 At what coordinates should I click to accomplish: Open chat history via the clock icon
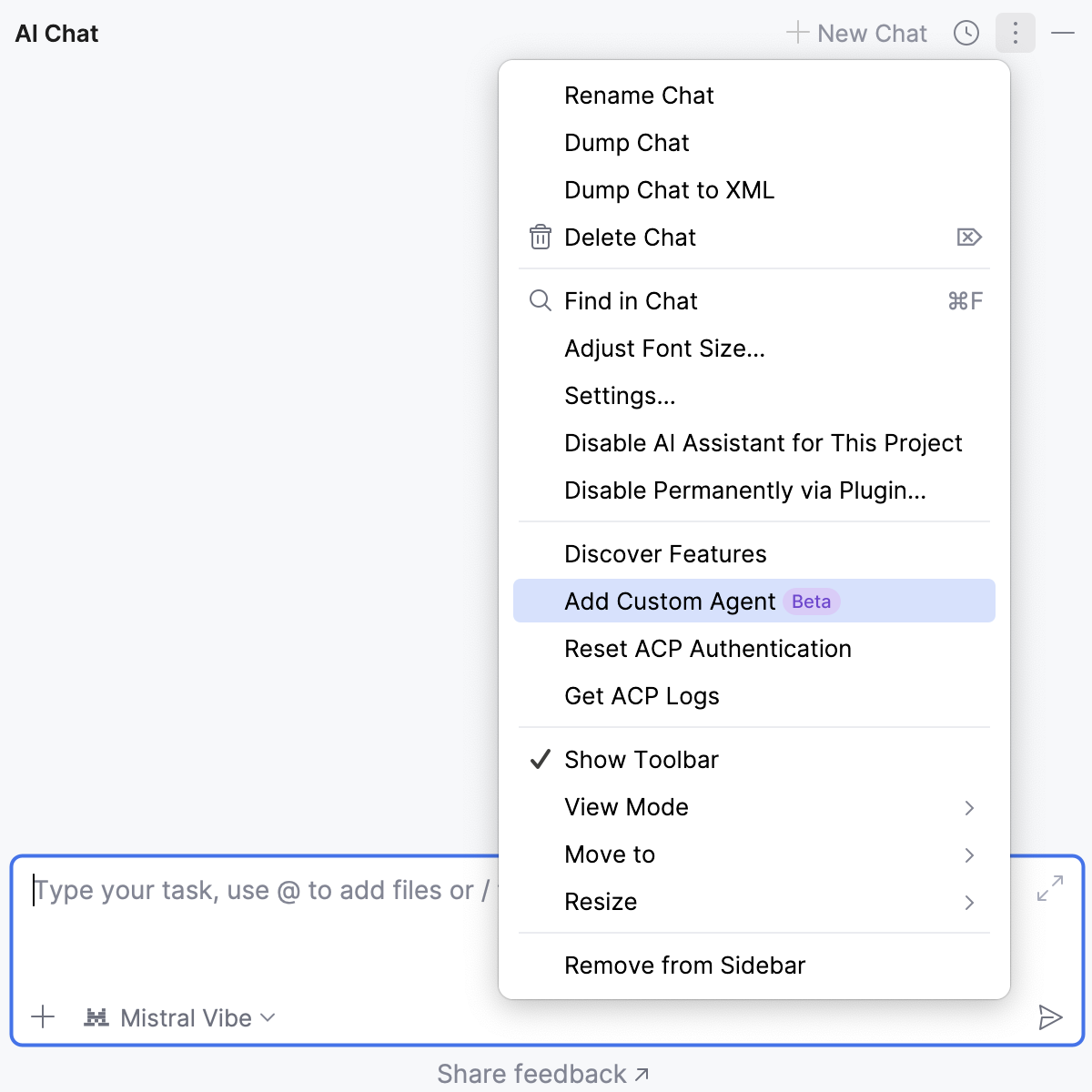pos(966,33)
